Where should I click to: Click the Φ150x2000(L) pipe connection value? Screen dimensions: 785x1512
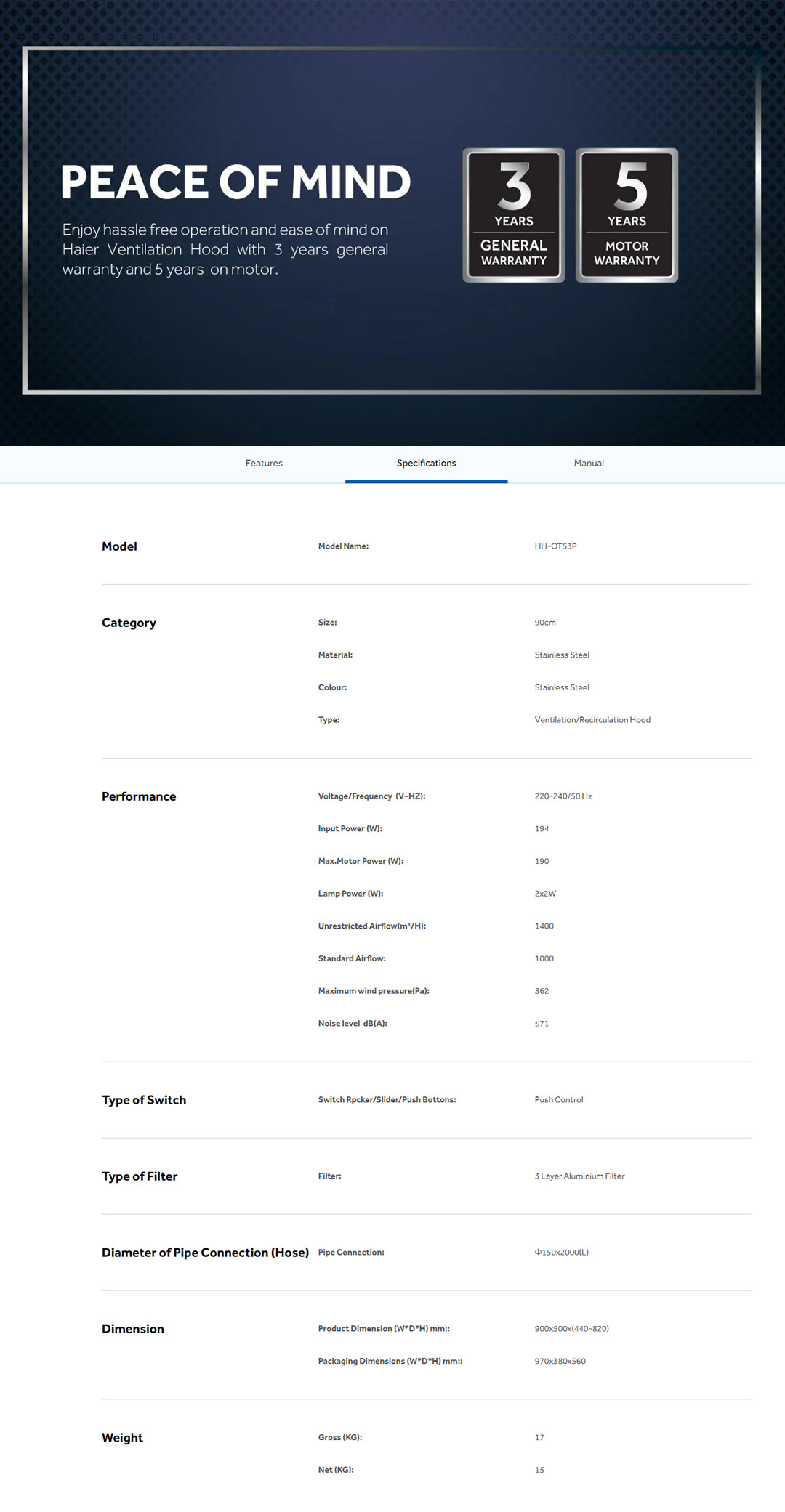tap(562, 1253)
